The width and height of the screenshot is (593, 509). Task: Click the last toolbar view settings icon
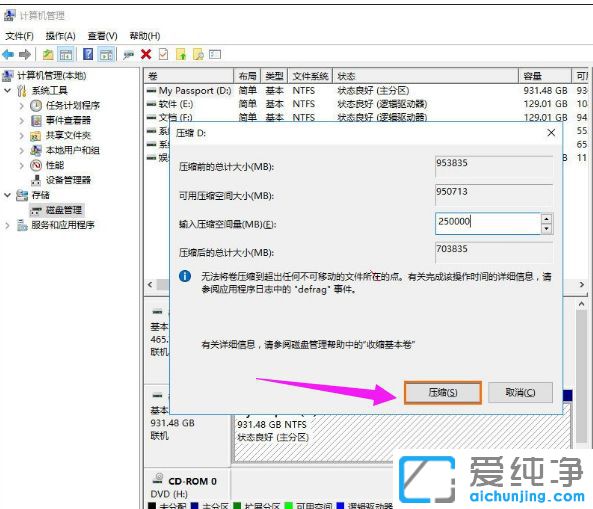pos(215,55)
